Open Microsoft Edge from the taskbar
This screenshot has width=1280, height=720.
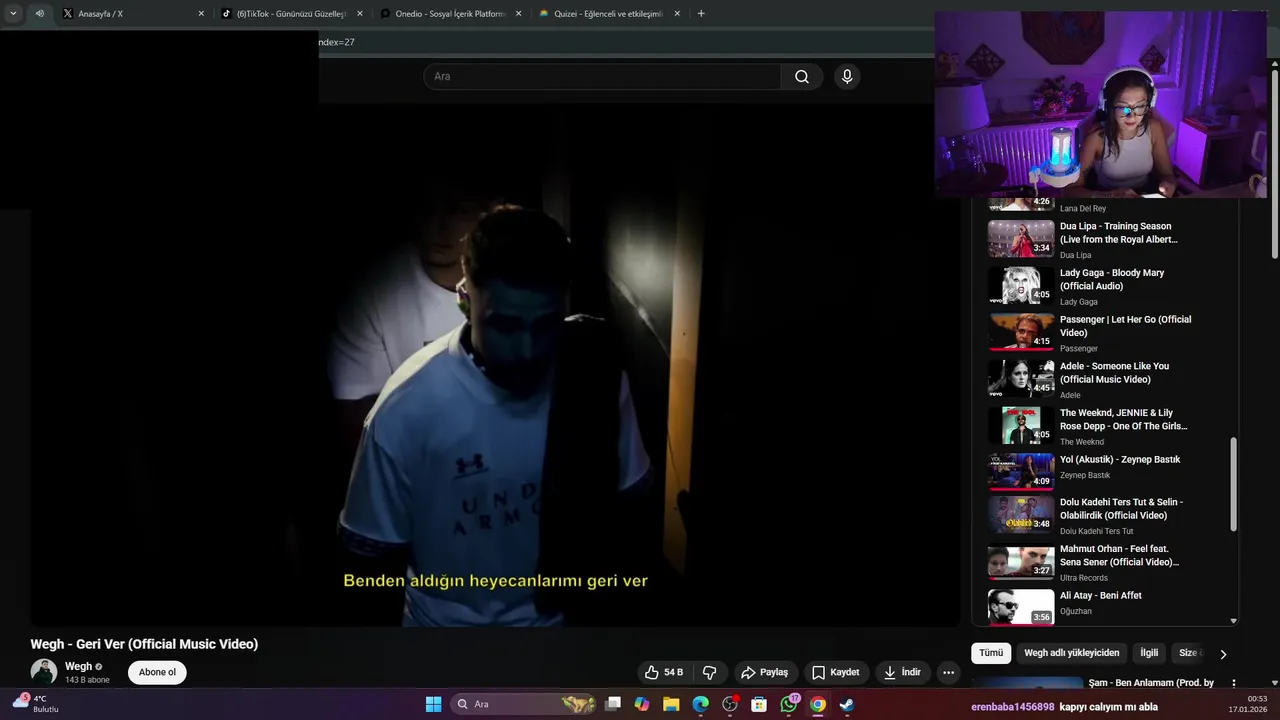coord(700,704)
